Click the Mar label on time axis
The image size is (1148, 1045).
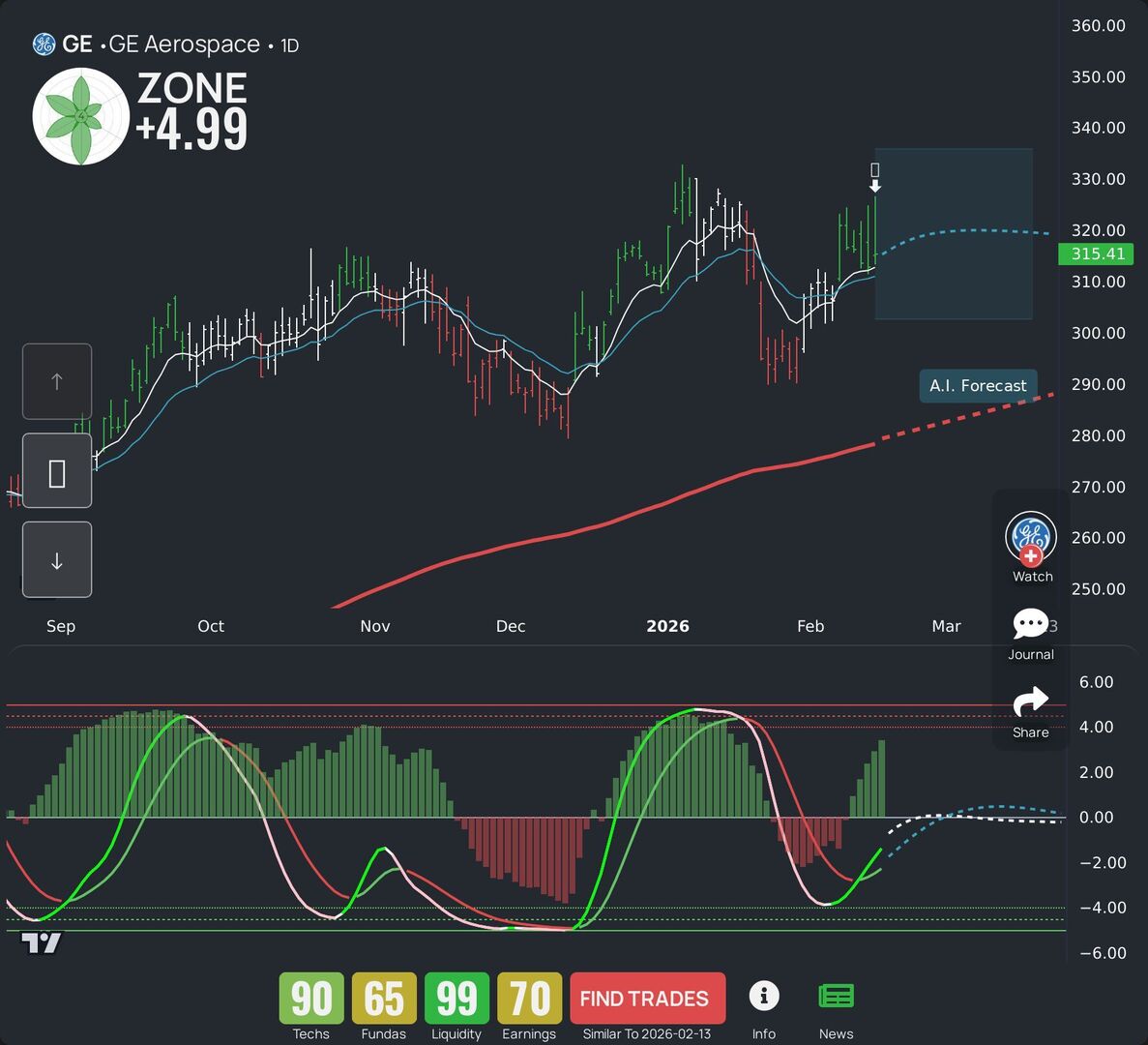coord(946,626)
